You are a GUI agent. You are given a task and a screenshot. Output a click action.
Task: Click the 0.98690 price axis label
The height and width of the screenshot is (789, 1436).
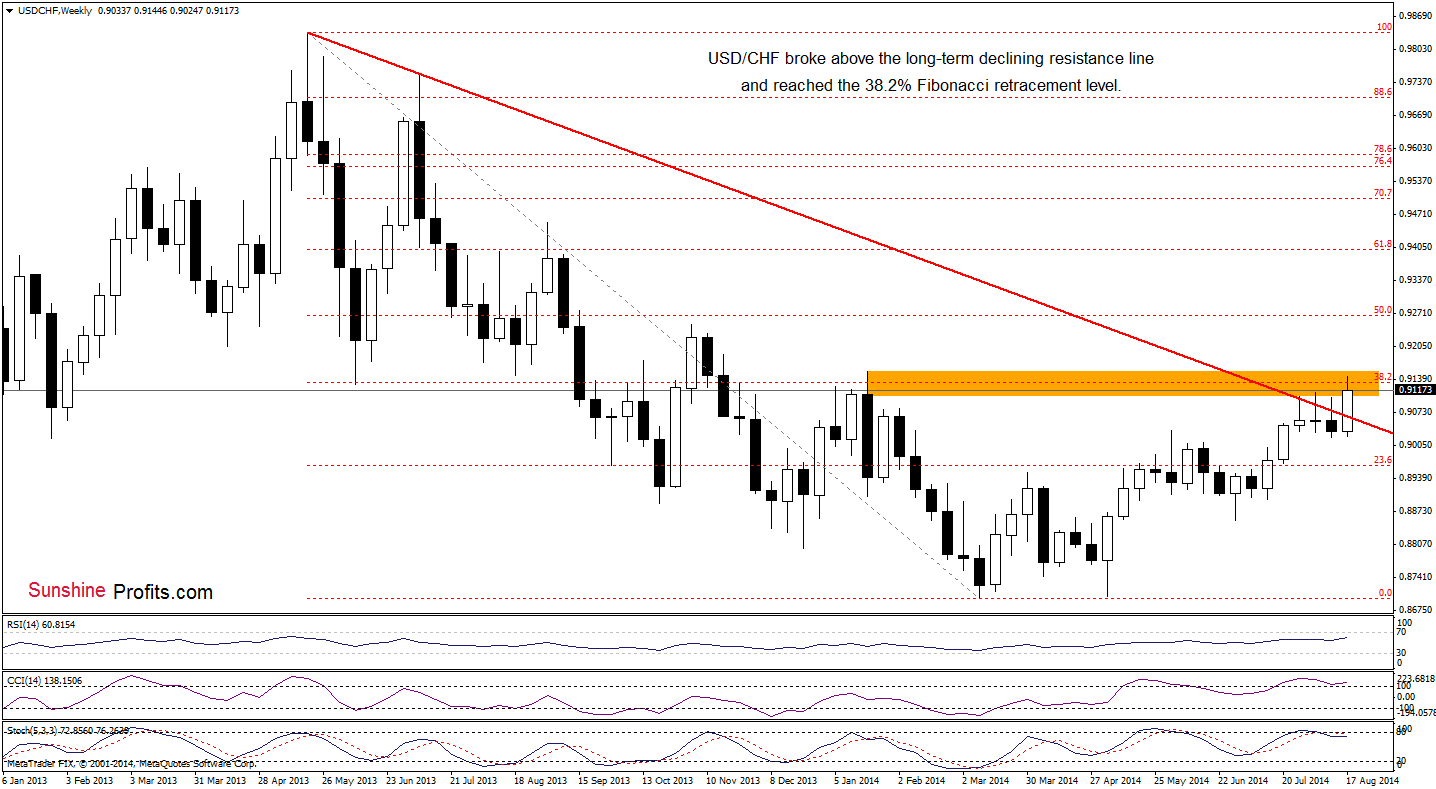pos(1416,17)
